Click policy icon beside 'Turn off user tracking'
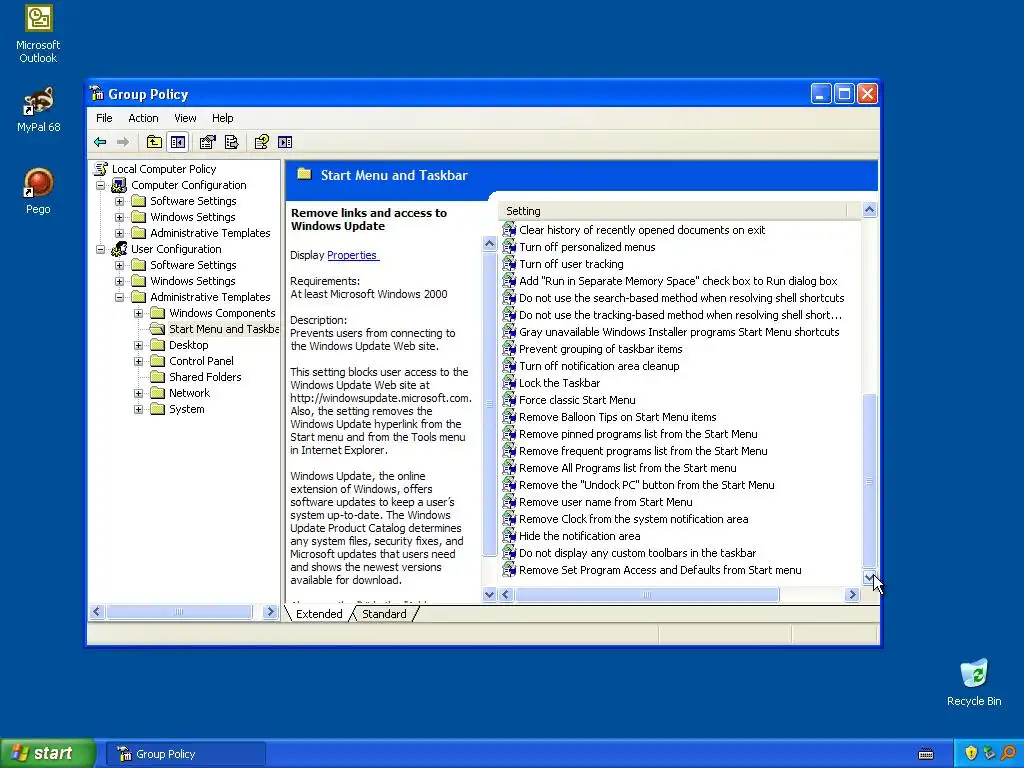Viewport: 1024px width, 768px height. (509, 264)
